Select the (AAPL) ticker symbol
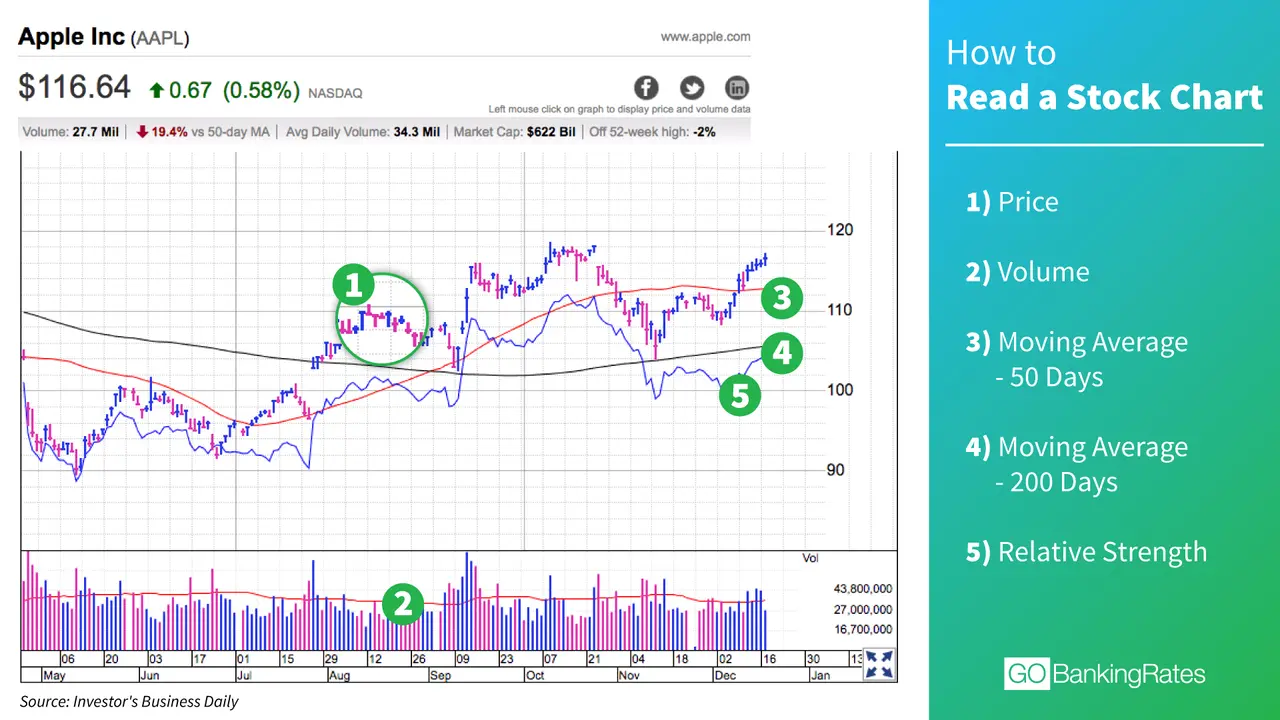The image size is (1280, 720). [x=160, y=38]
